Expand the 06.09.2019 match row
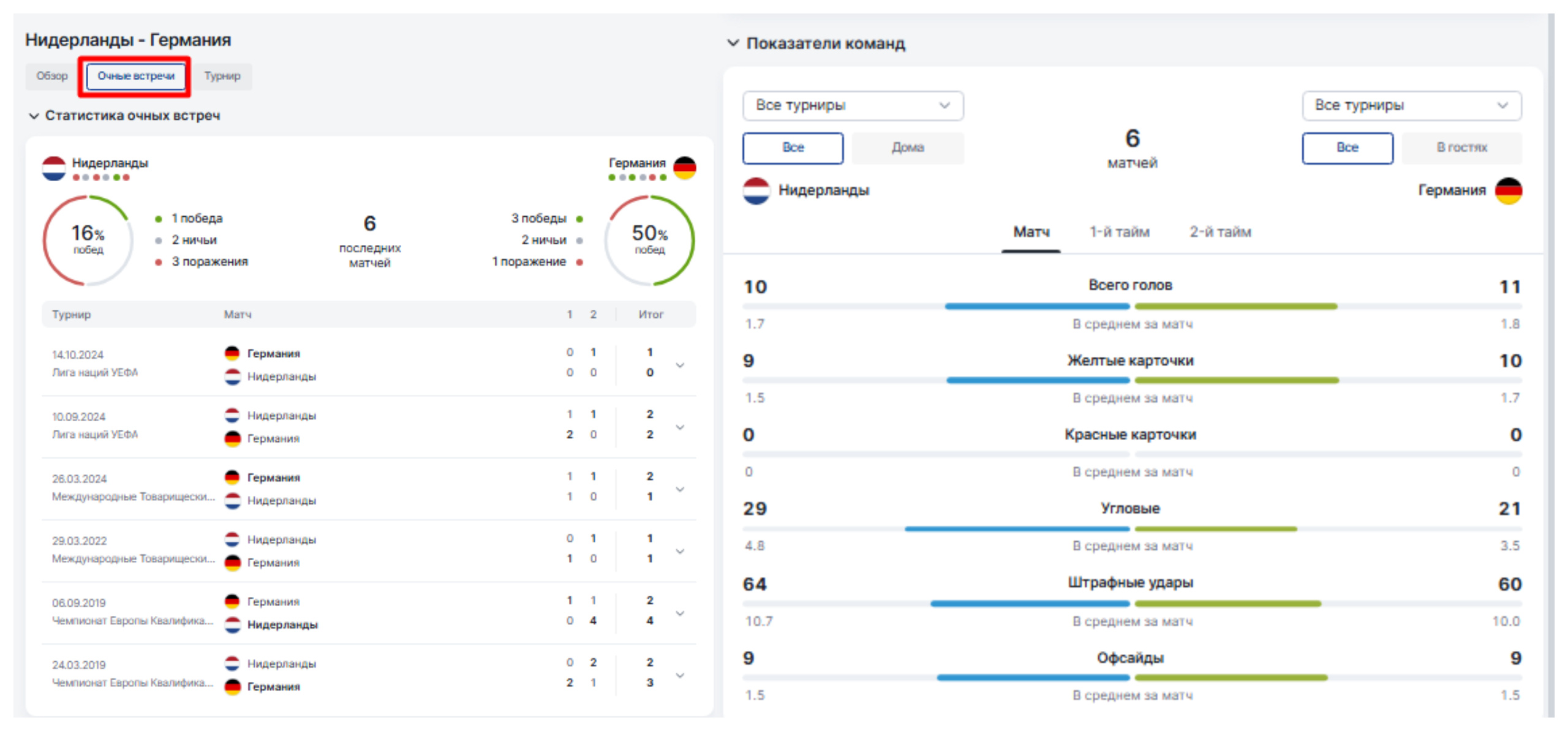 [x=680, y=613]
